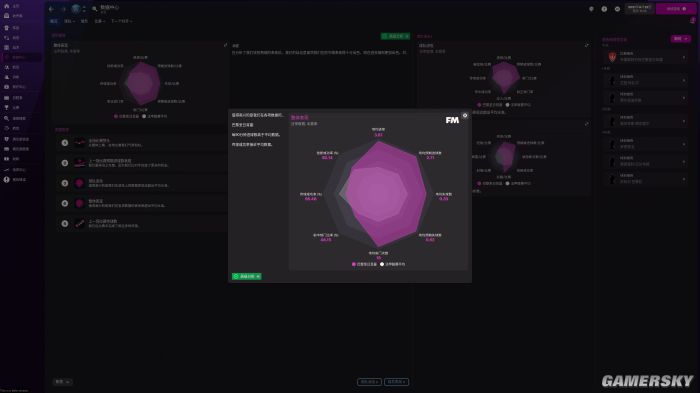
Task: Expand the top-left radar chart panel
Action: [x=225, y=45]
